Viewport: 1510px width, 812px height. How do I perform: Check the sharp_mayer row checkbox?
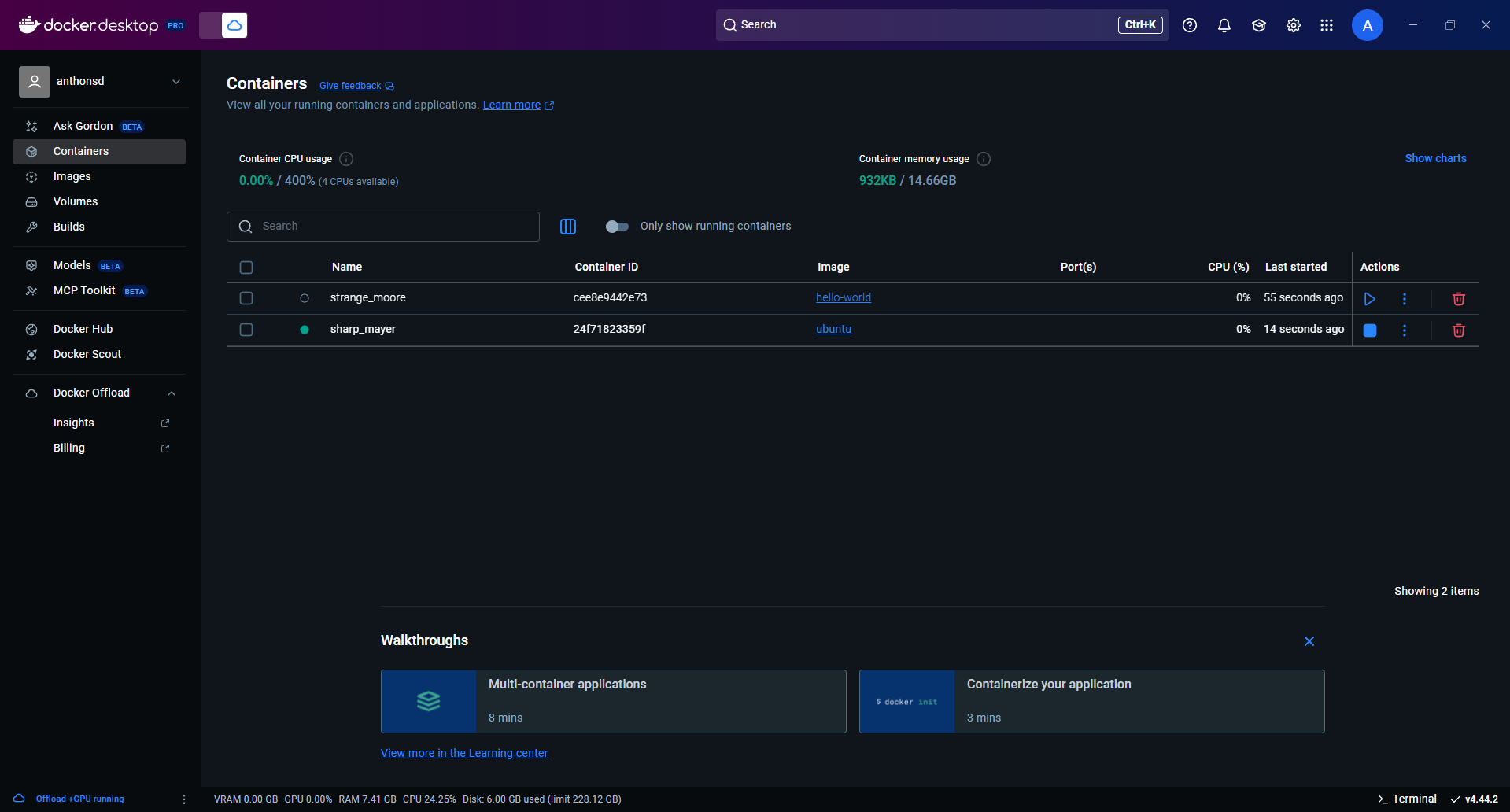[246, 330]
